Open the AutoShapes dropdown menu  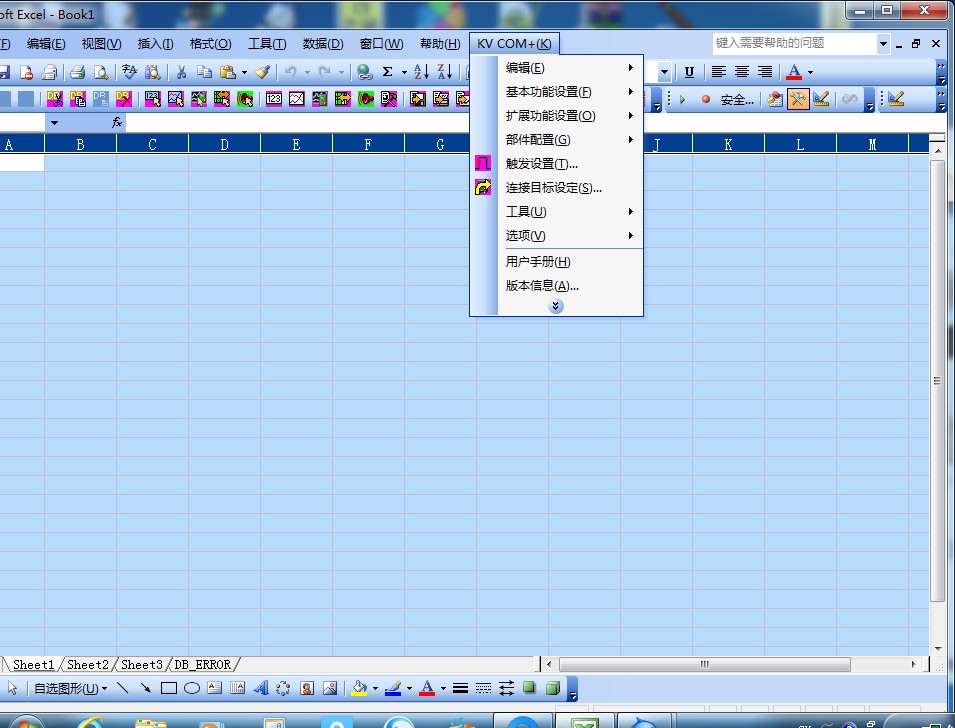pos(70,688)
